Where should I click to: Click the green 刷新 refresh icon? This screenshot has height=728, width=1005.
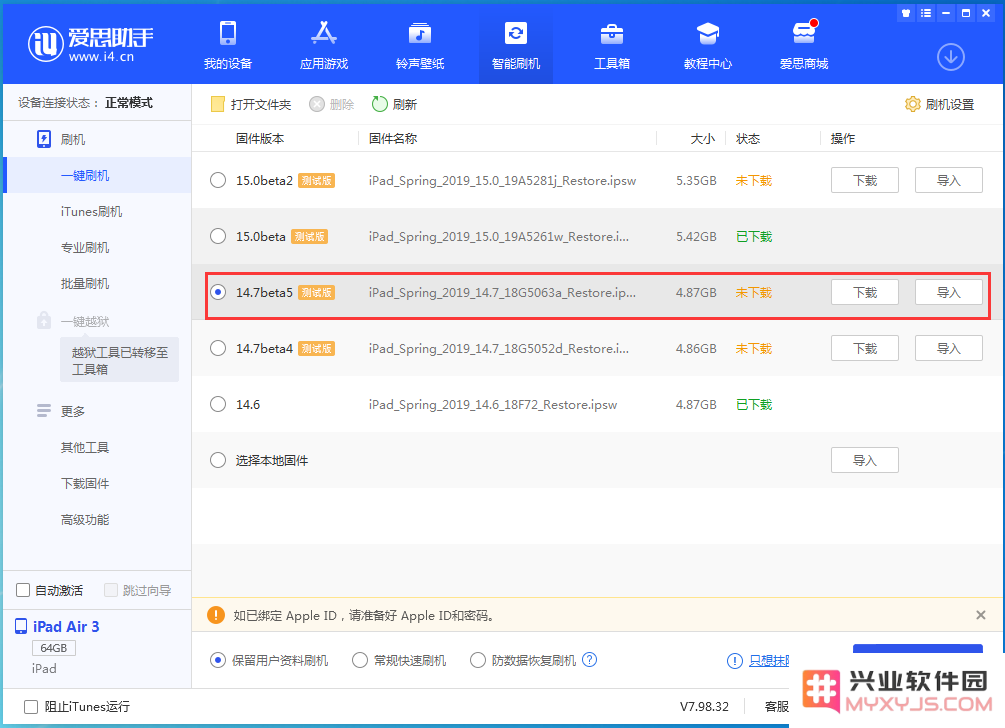click(x=379, y=104)
